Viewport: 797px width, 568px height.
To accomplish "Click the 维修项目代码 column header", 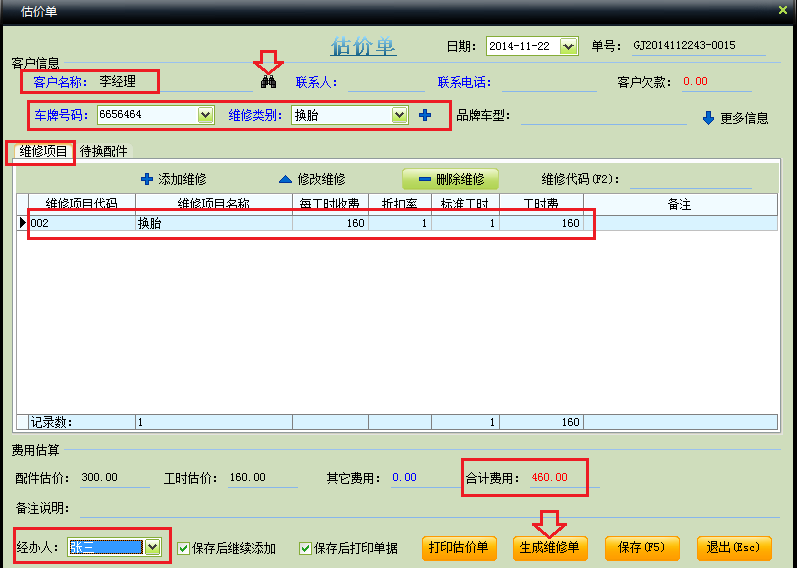I will 81,204.
